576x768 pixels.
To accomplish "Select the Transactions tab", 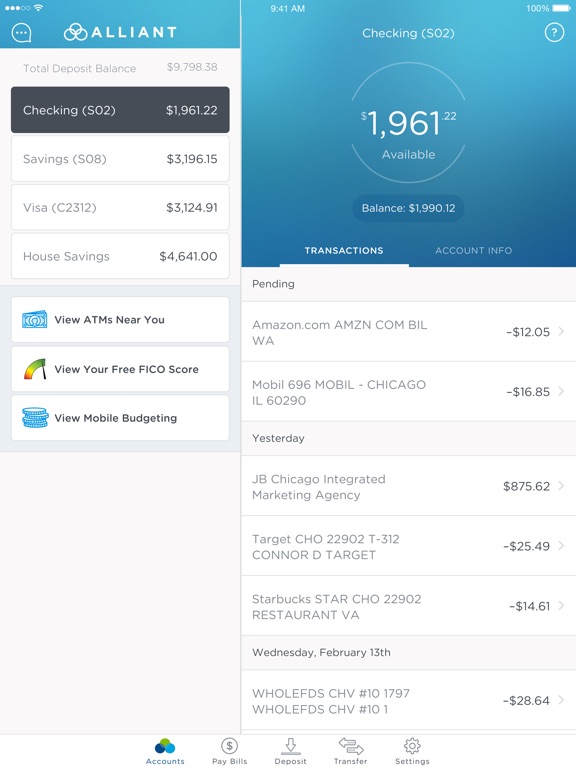I will tap(344, 250).
